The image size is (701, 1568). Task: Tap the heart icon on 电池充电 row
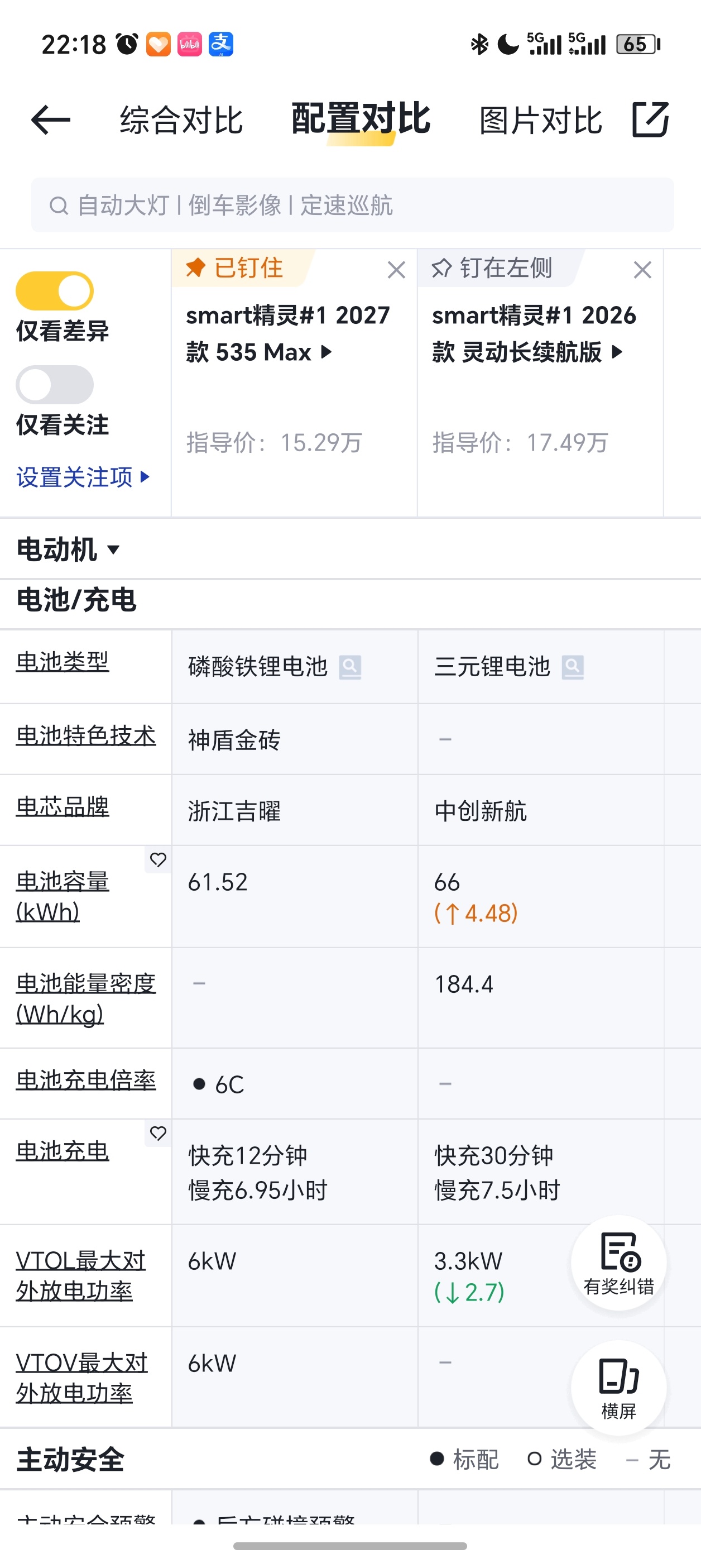click(x=158, y=1133)
